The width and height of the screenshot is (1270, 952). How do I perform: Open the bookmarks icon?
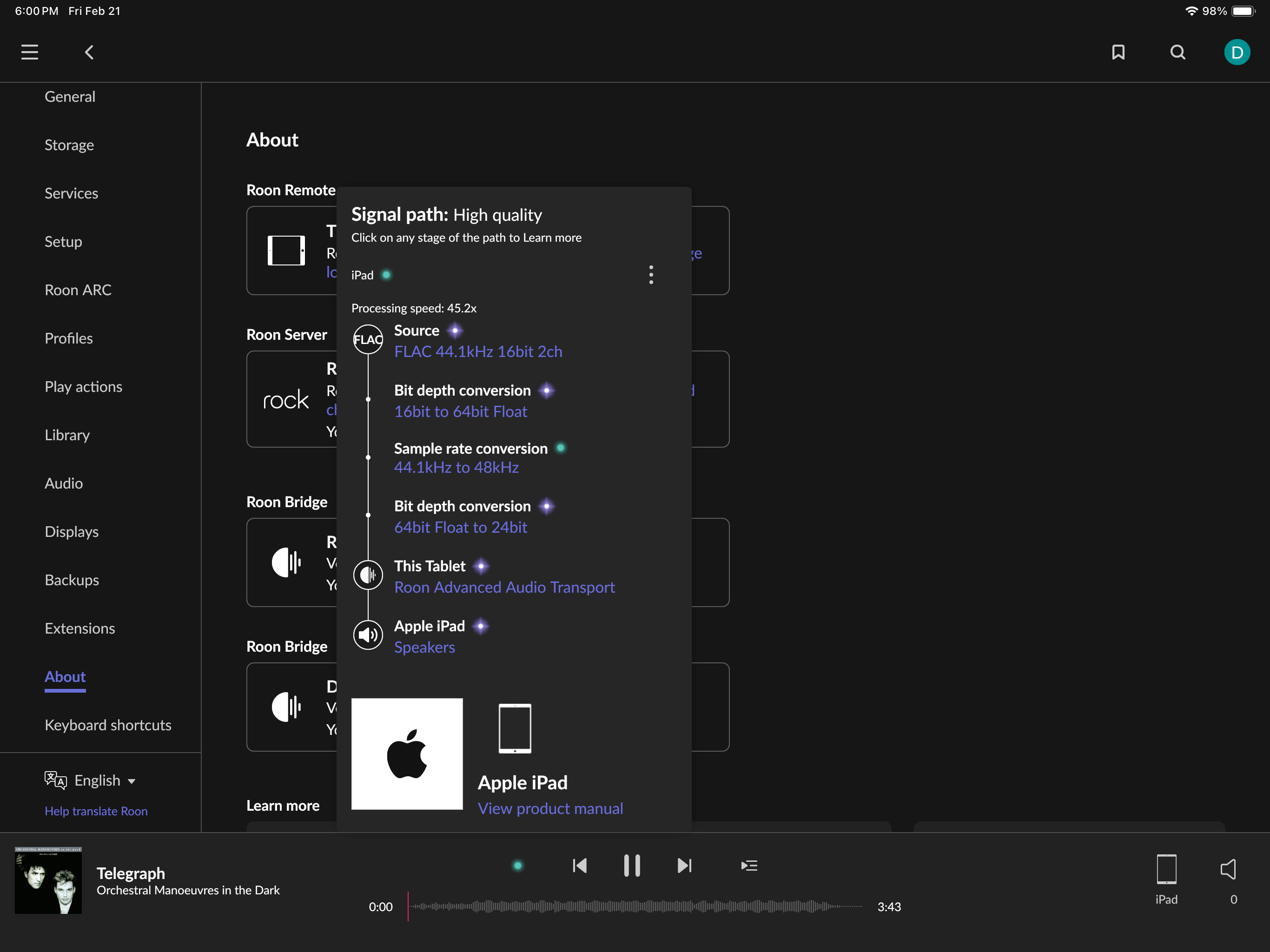click(1118, 52)
